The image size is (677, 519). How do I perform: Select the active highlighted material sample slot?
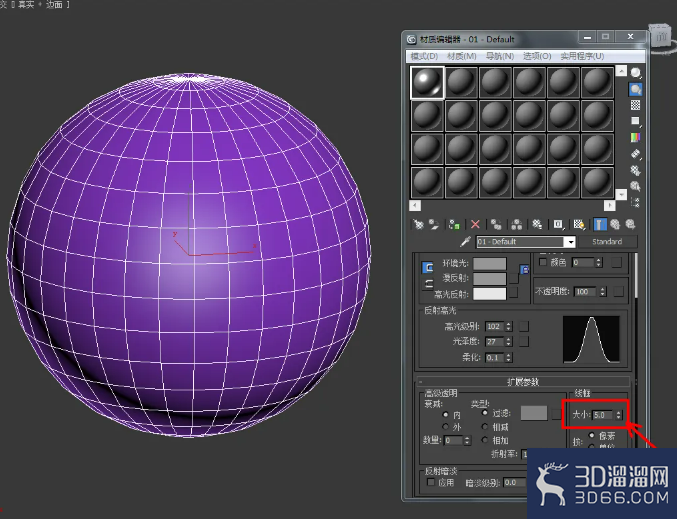[427, 82]
